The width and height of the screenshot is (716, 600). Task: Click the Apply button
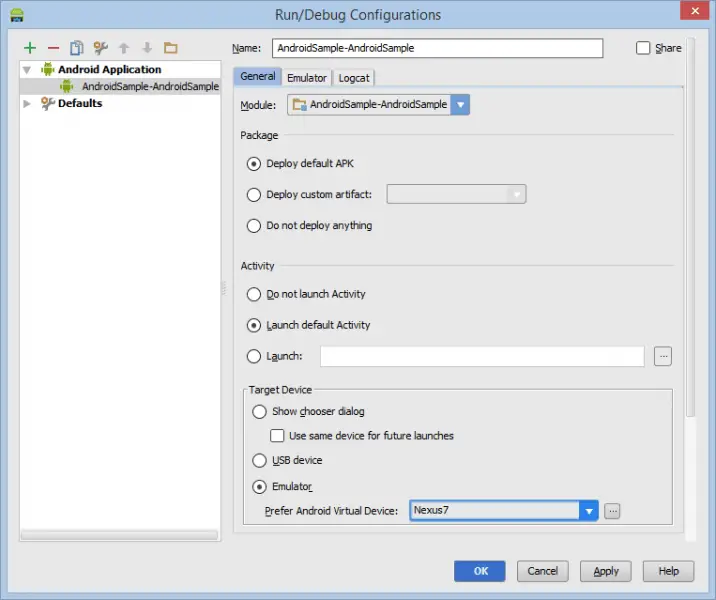606,571
